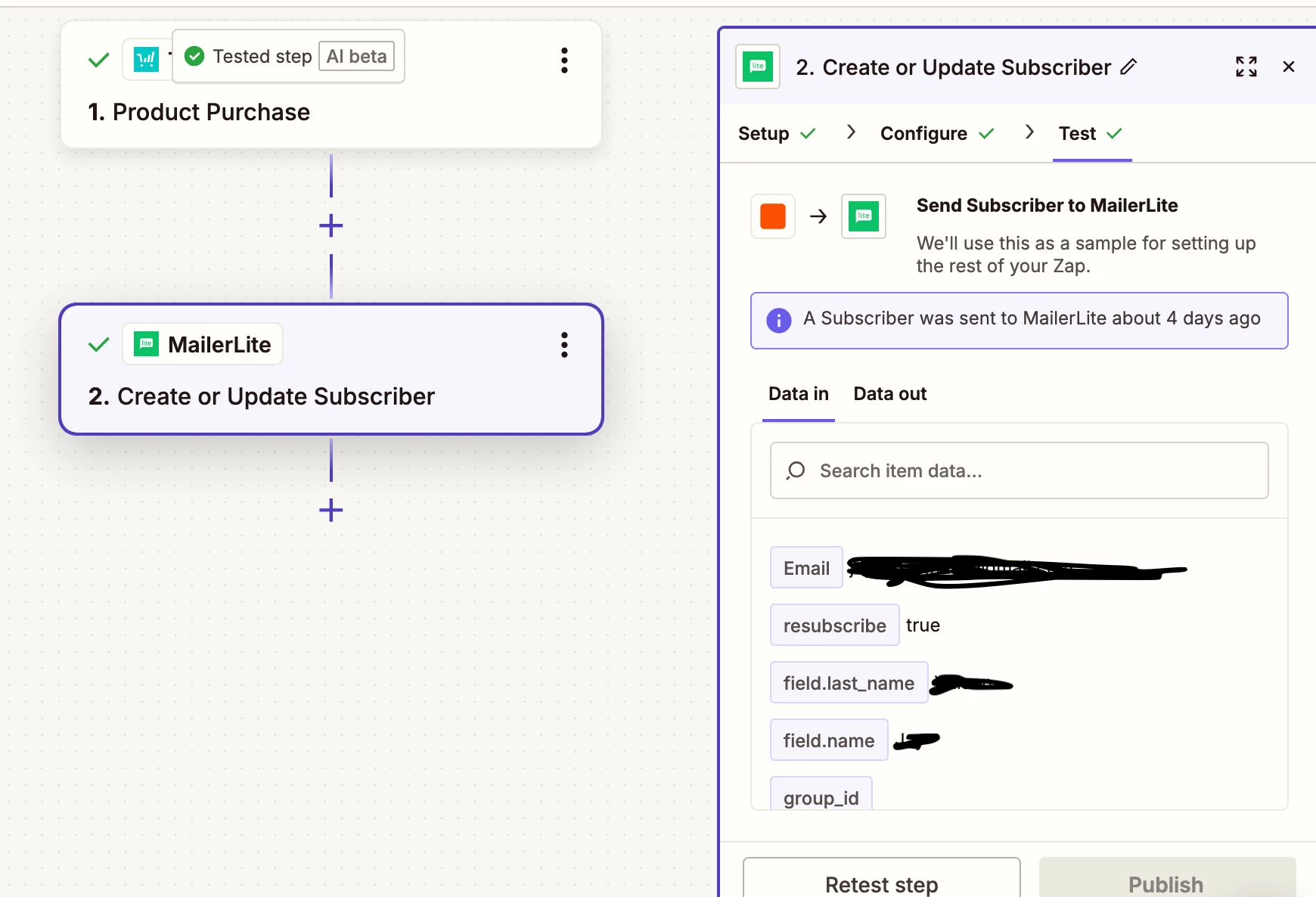Click the orange source app icon
The image size is (1316, 897).
coord(773,216)
